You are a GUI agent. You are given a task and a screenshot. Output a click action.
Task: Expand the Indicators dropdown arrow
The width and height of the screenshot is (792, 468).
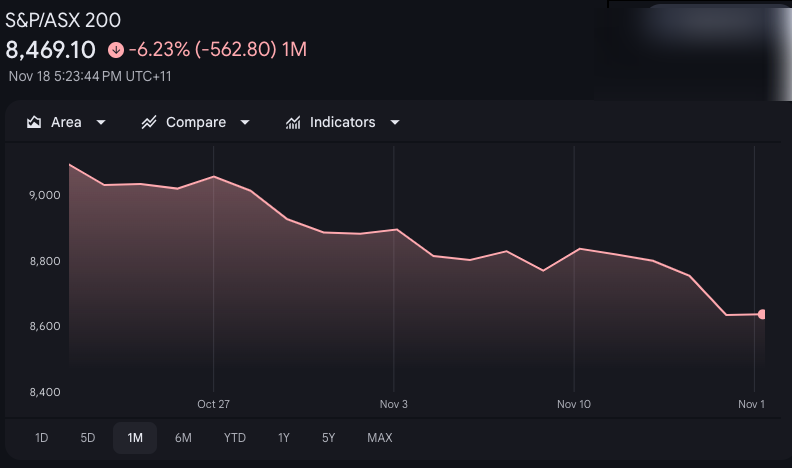click(394, 122)
